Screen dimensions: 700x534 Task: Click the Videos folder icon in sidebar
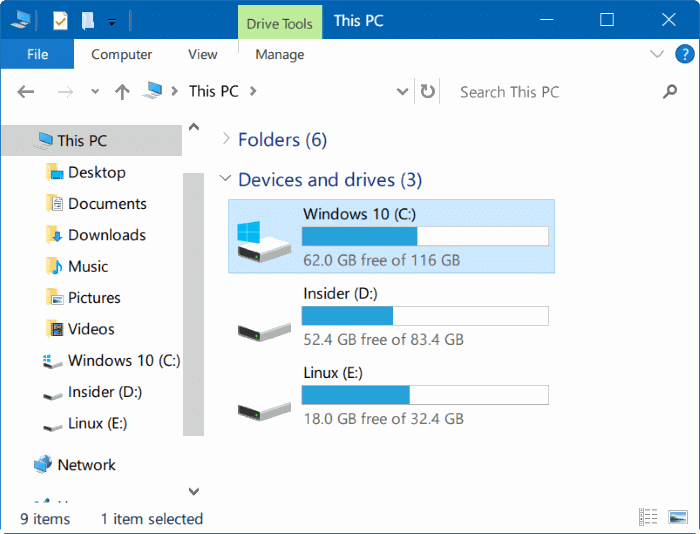[55, 329]
